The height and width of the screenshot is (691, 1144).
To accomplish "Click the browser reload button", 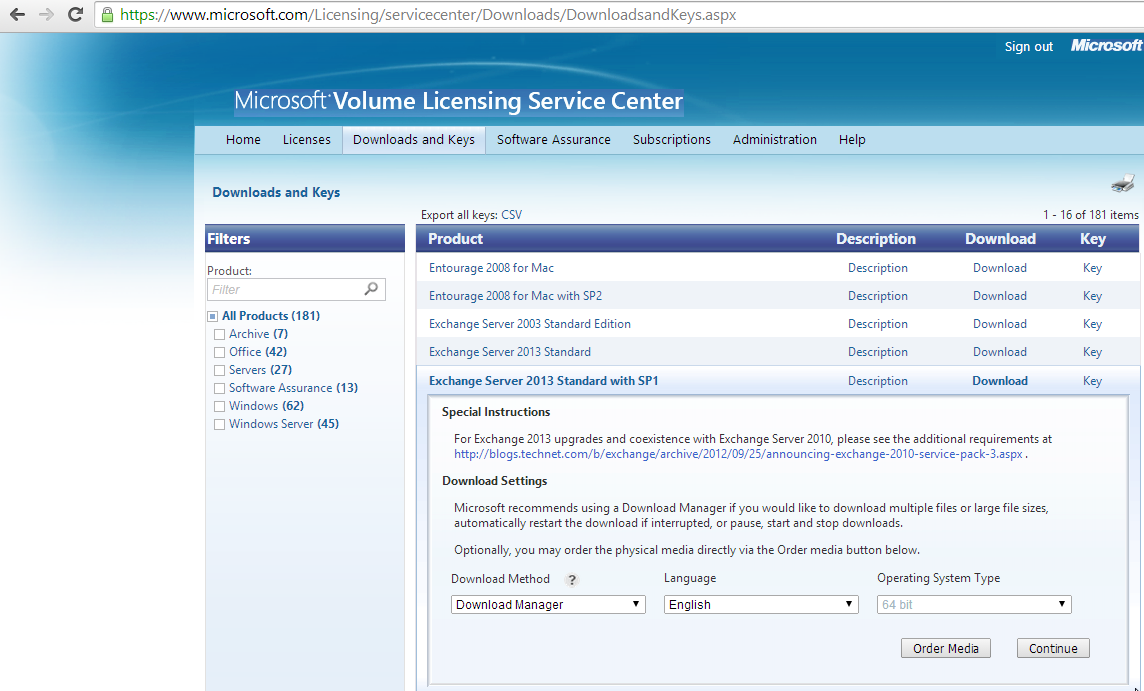I will pos(75,15).
